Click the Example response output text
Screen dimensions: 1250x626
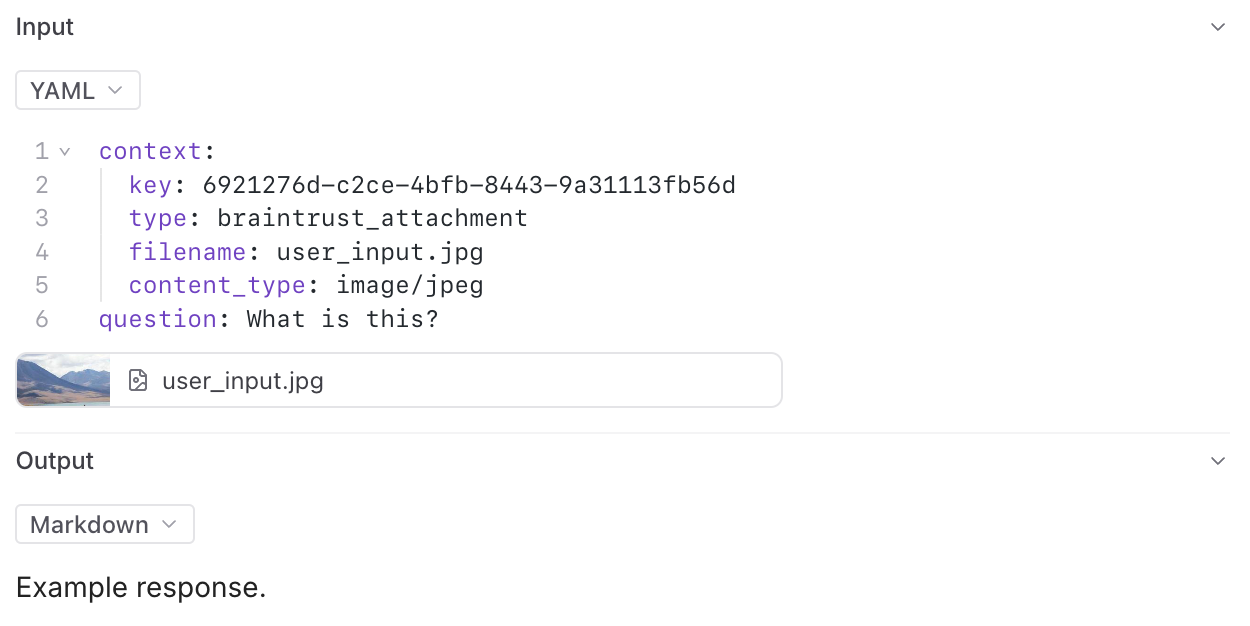(141, 588)
